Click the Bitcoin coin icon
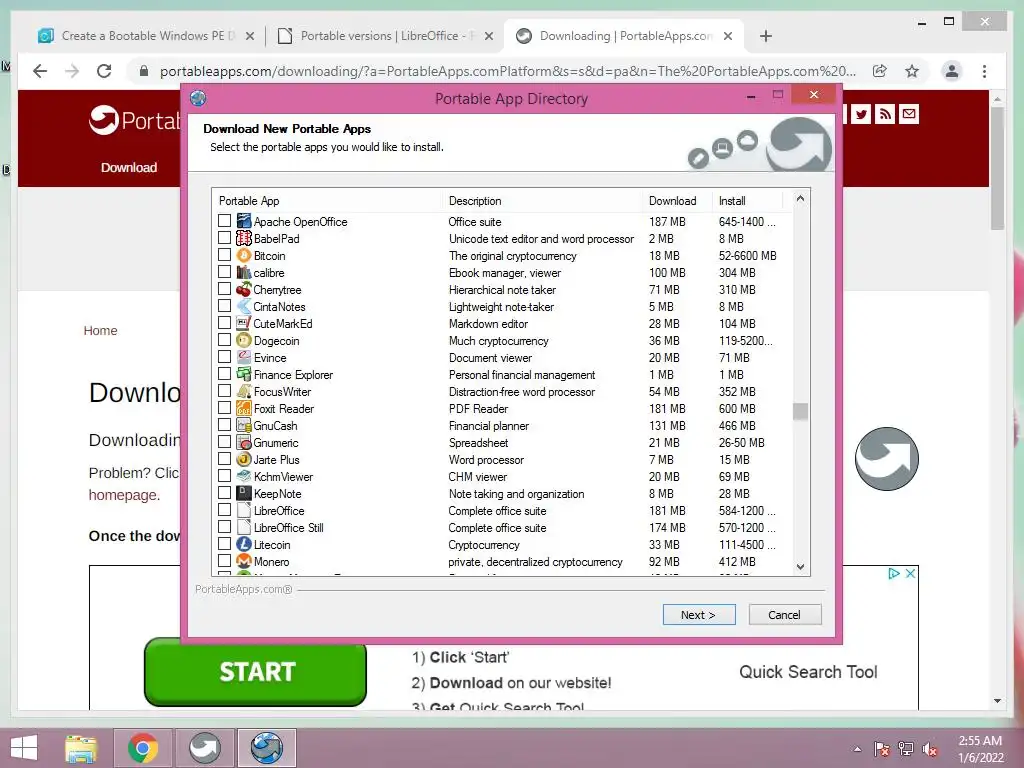The image size is (1024, 768). 244,255
